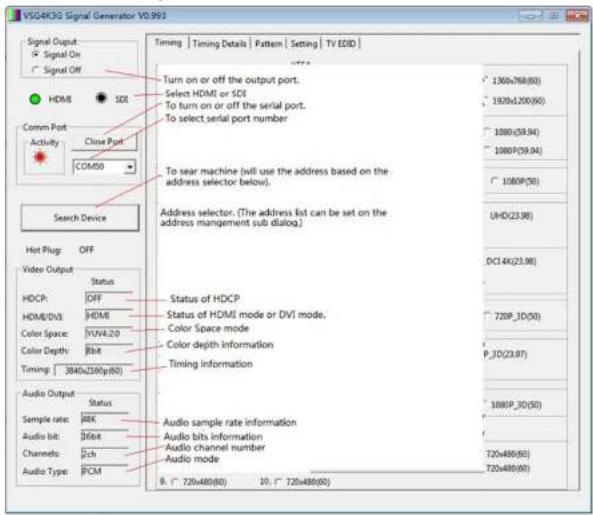Click the Audio bit field showing 16bit
The image size is (593, 515).
[x=104, y=436]
